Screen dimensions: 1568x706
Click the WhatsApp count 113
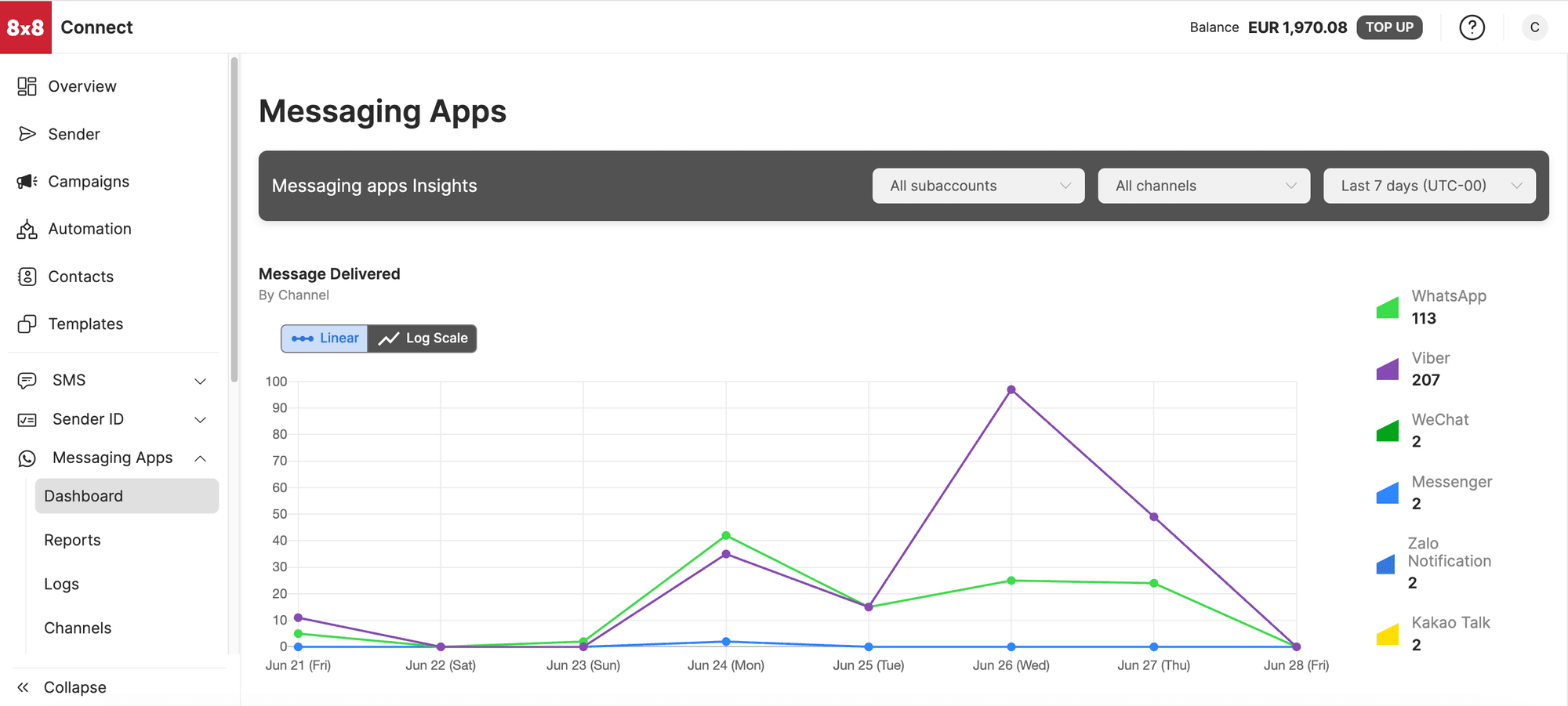point(1424,318)
